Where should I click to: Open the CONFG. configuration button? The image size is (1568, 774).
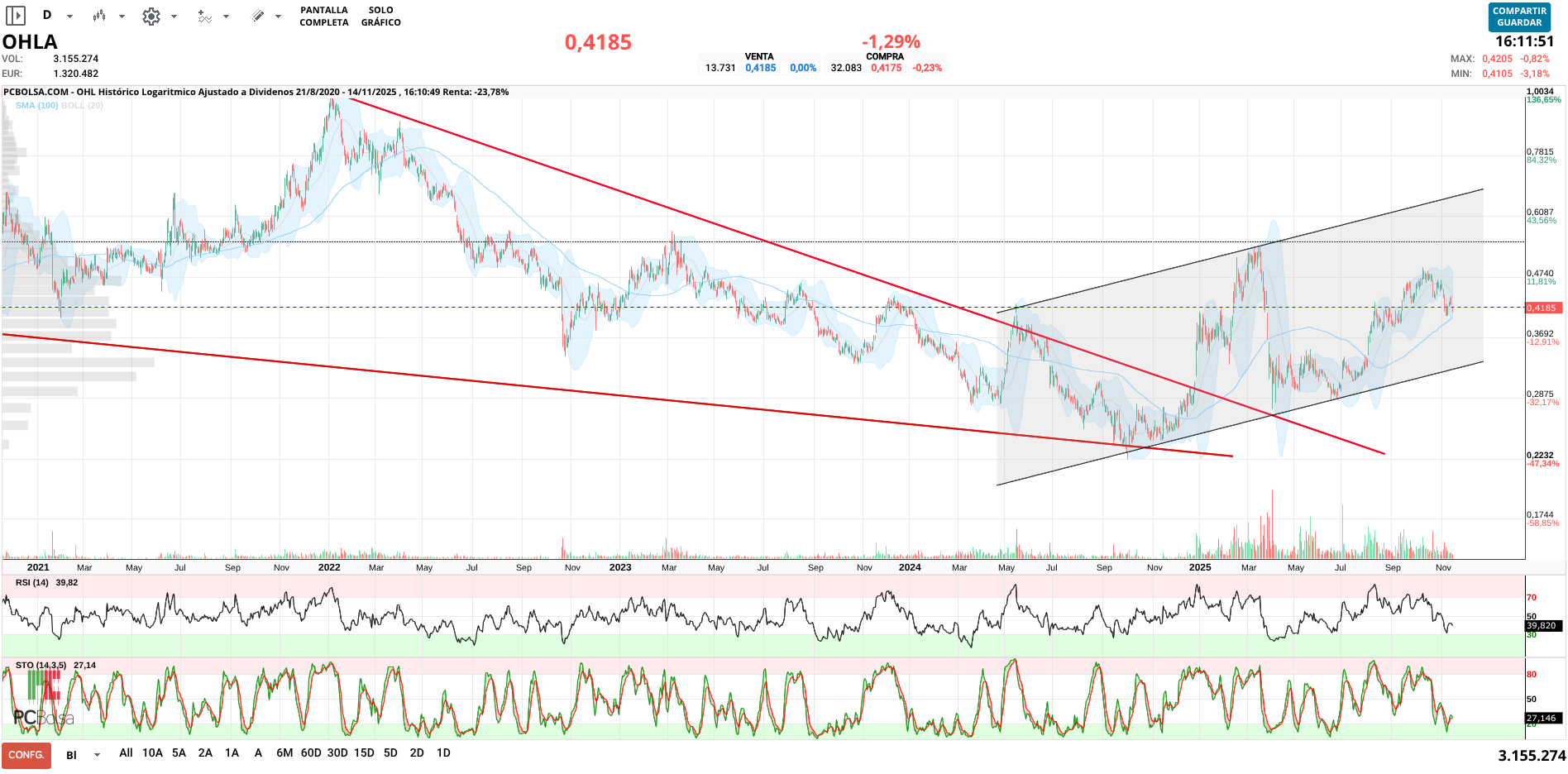click(x=26, y=755)
